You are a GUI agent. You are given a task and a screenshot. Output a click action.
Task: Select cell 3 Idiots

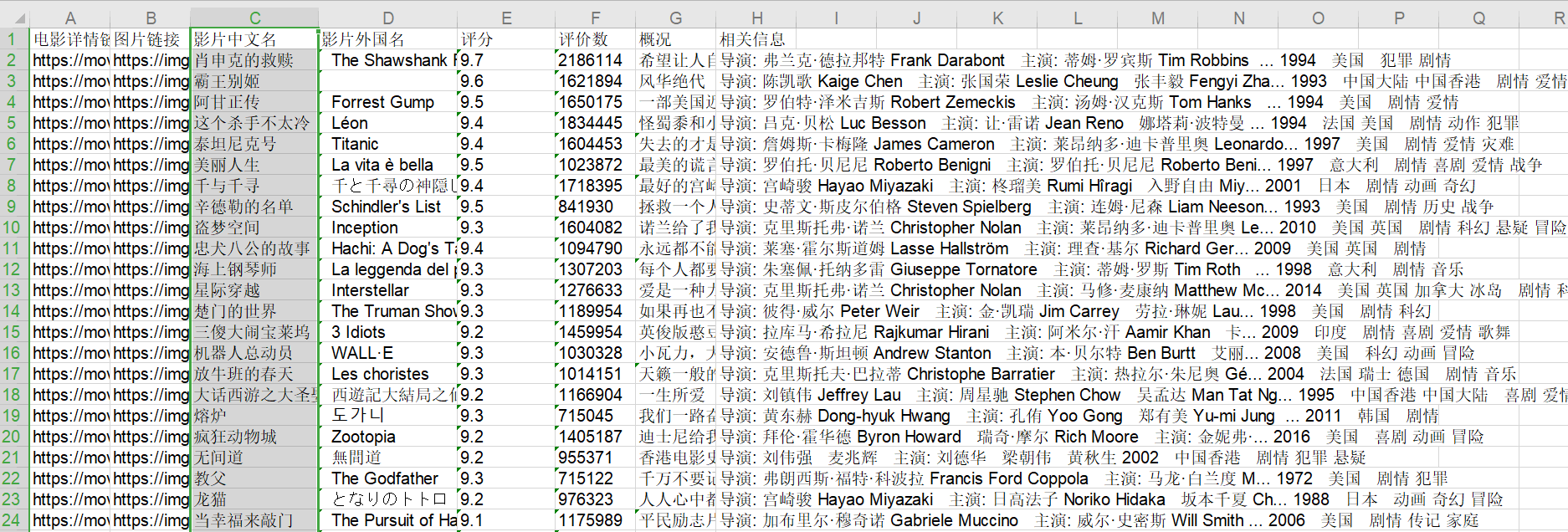(388, 331)
